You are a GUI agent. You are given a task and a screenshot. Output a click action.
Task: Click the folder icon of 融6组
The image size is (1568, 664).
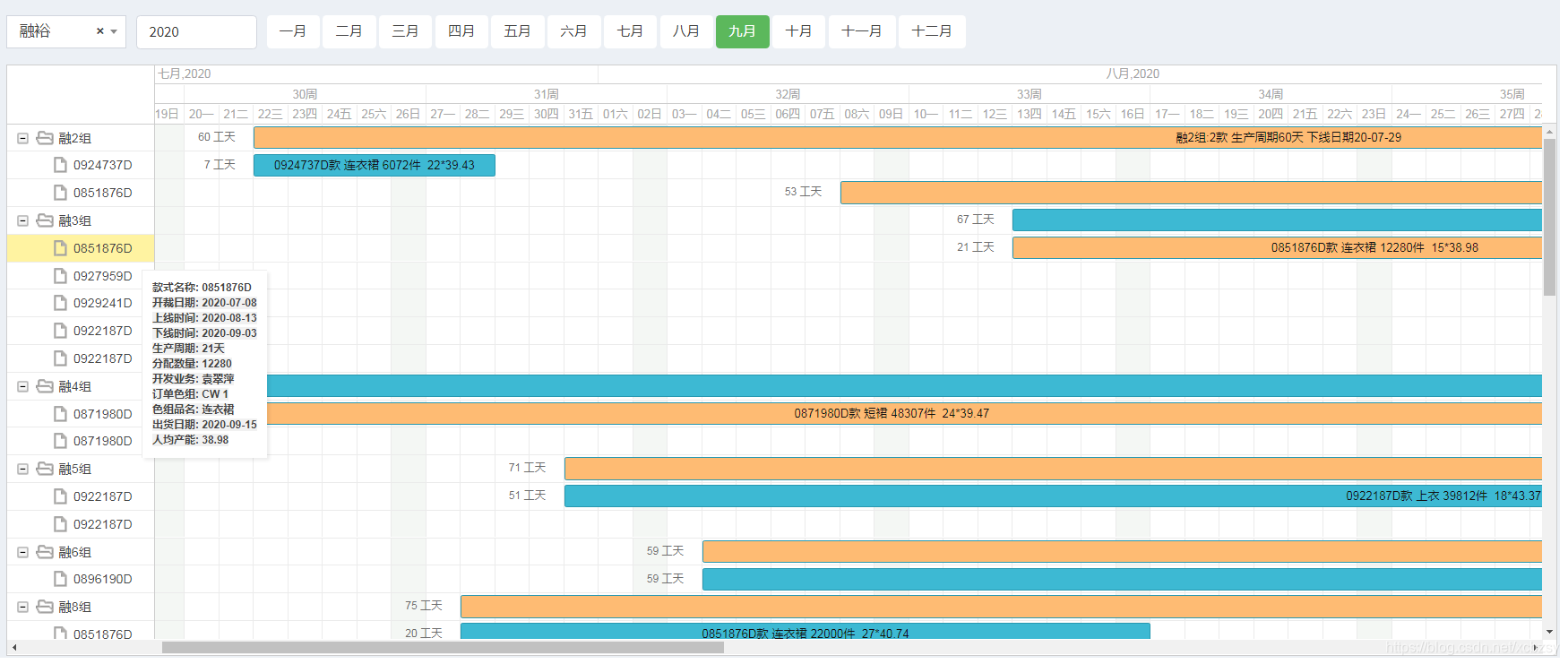[45, 552]
